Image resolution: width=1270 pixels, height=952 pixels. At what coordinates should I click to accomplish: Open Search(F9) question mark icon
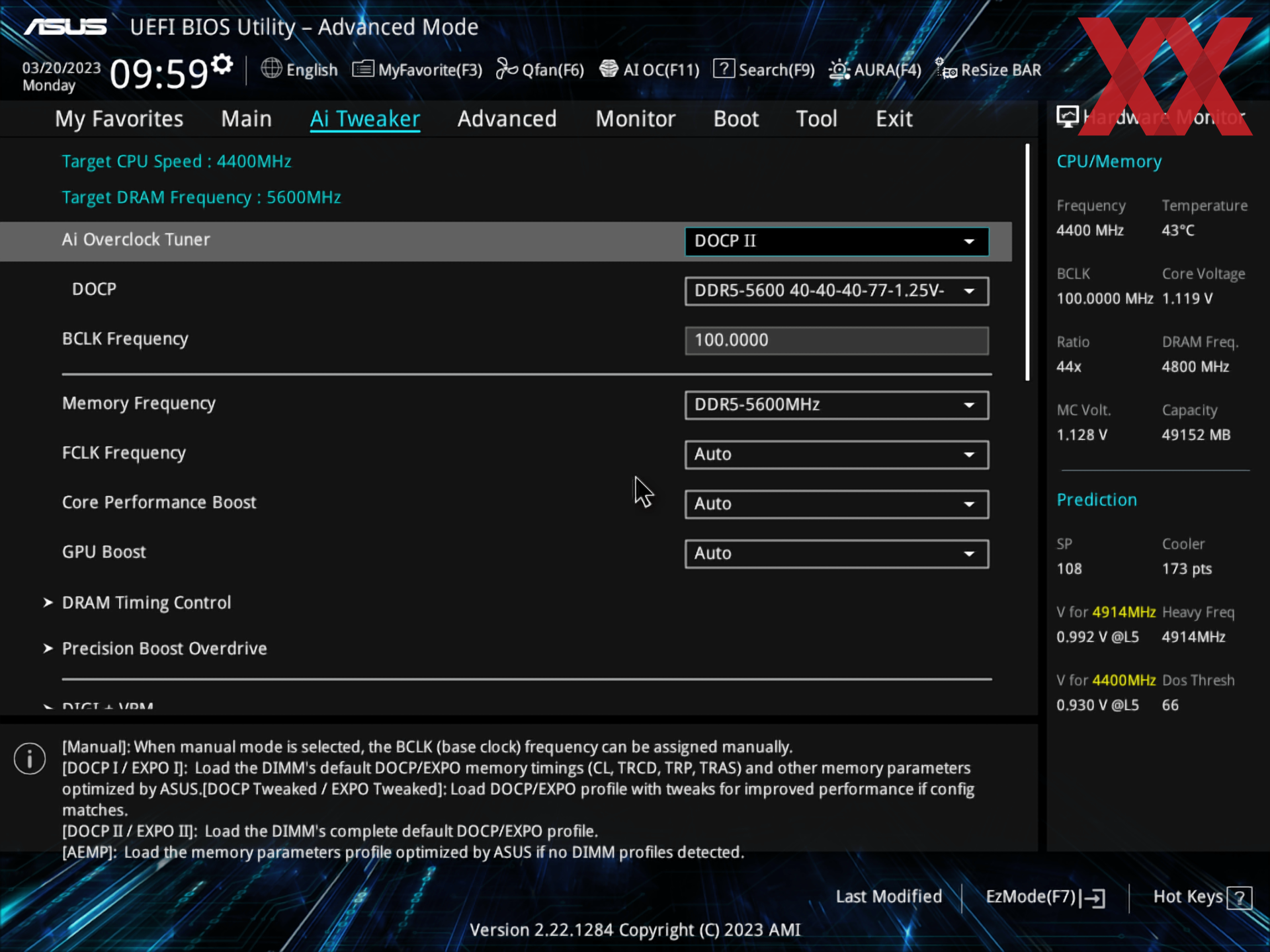[724, 69]
